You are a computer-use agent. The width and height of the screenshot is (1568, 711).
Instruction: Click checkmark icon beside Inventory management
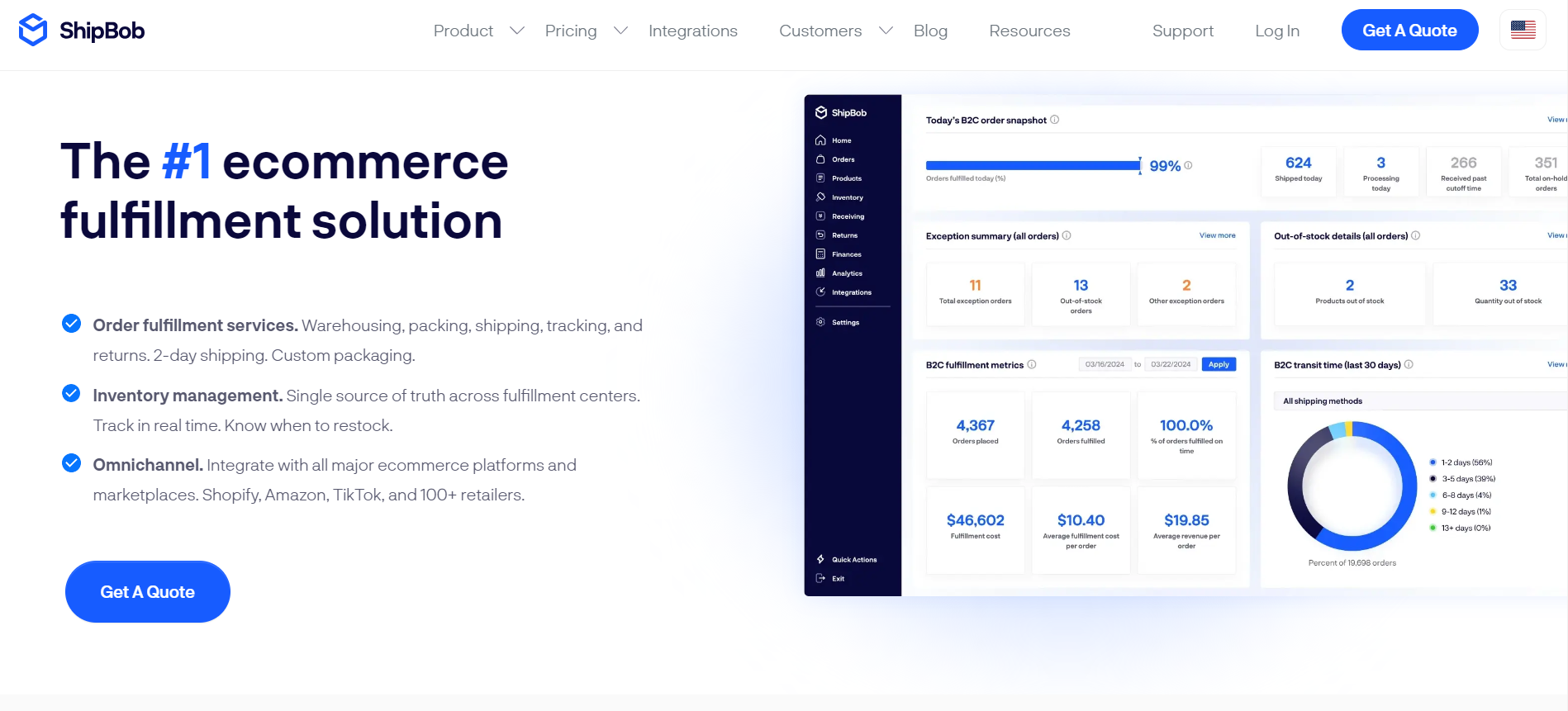[72, 393]
